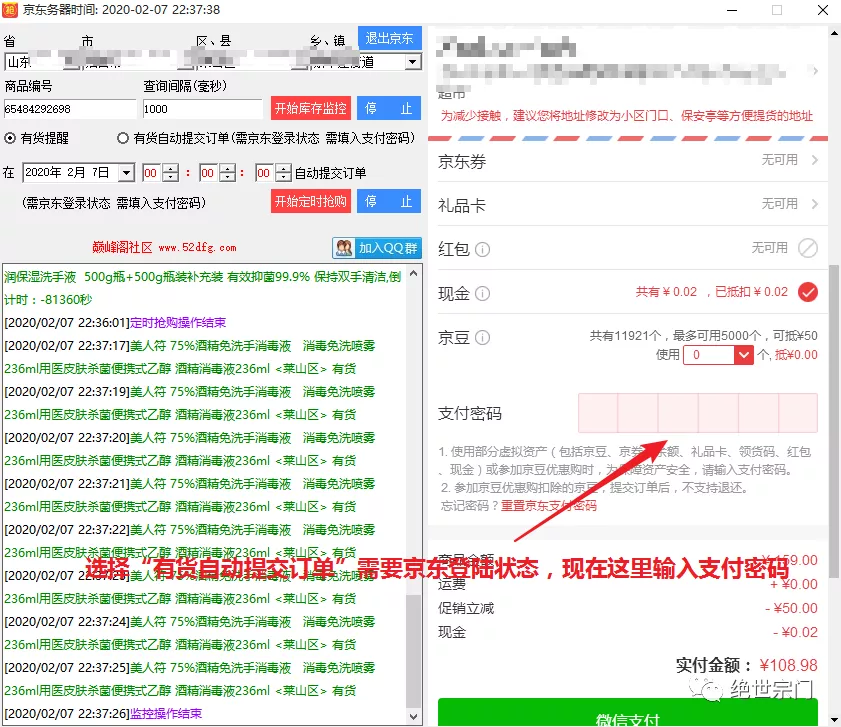Click the 退出京东 logout button
Screen dimensions: 841x727
389,38
